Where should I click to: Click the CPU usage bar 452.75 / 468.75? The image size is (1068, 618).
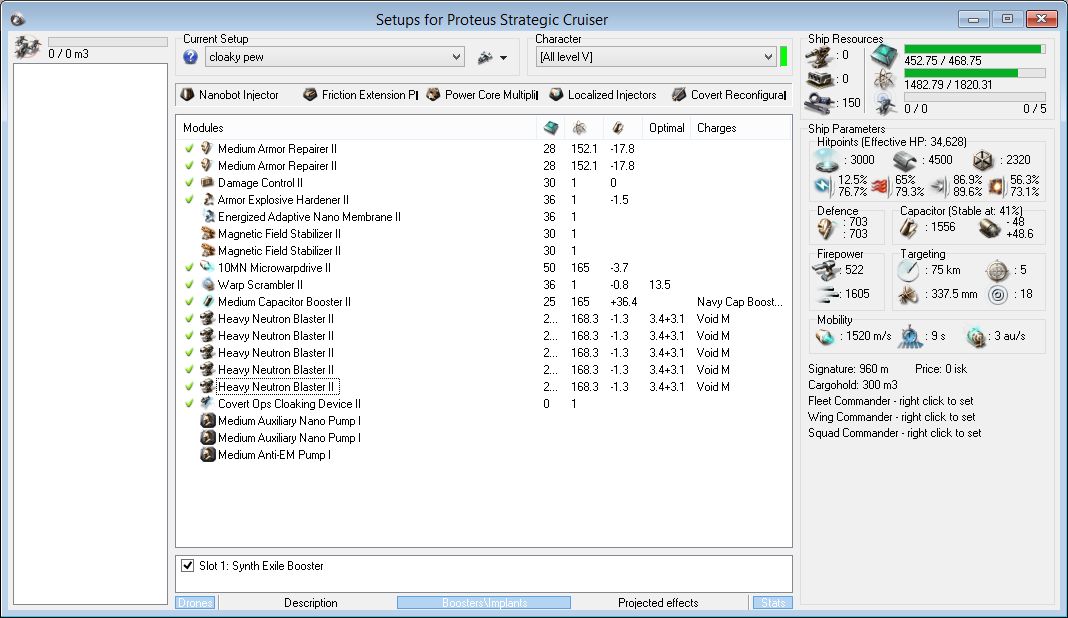pyautogui.click(x=975, y=49)
